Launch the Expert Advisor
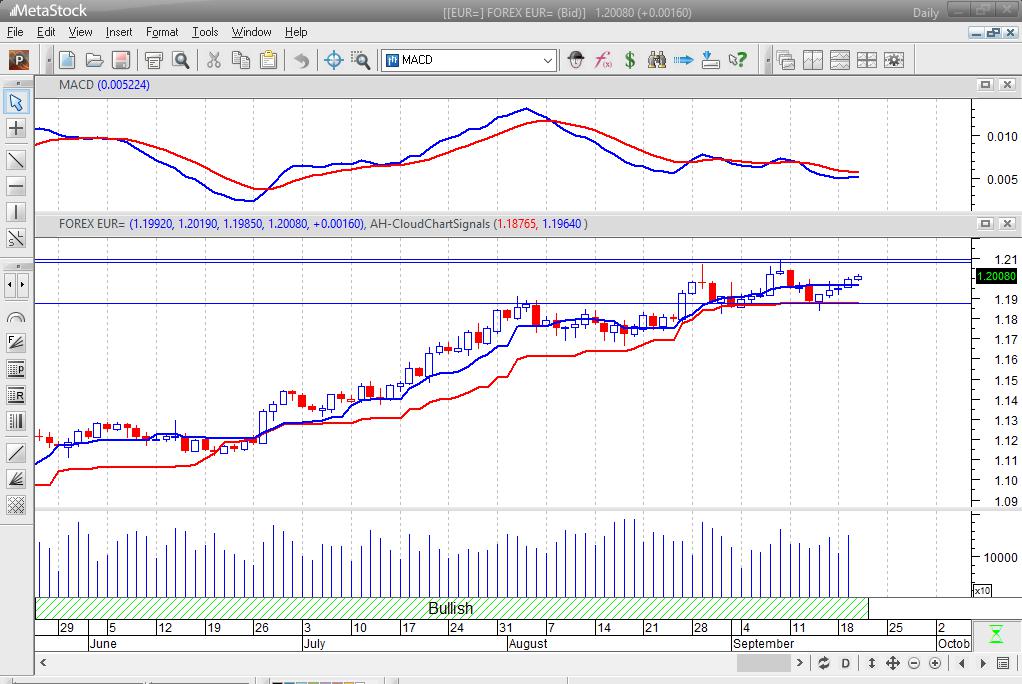This screenshot has height=684, width=1022. pos(576,60)
